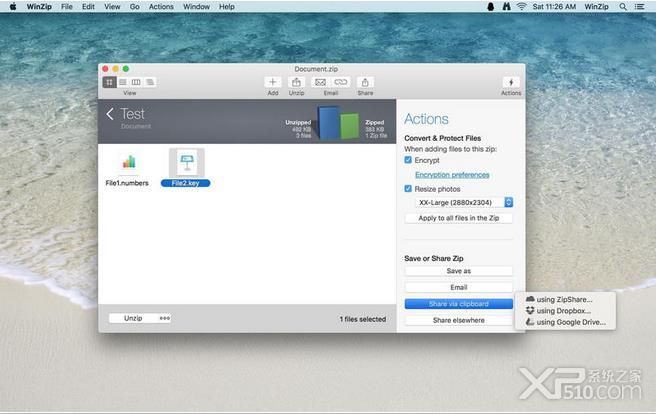Open the View menu

point(112,6)
